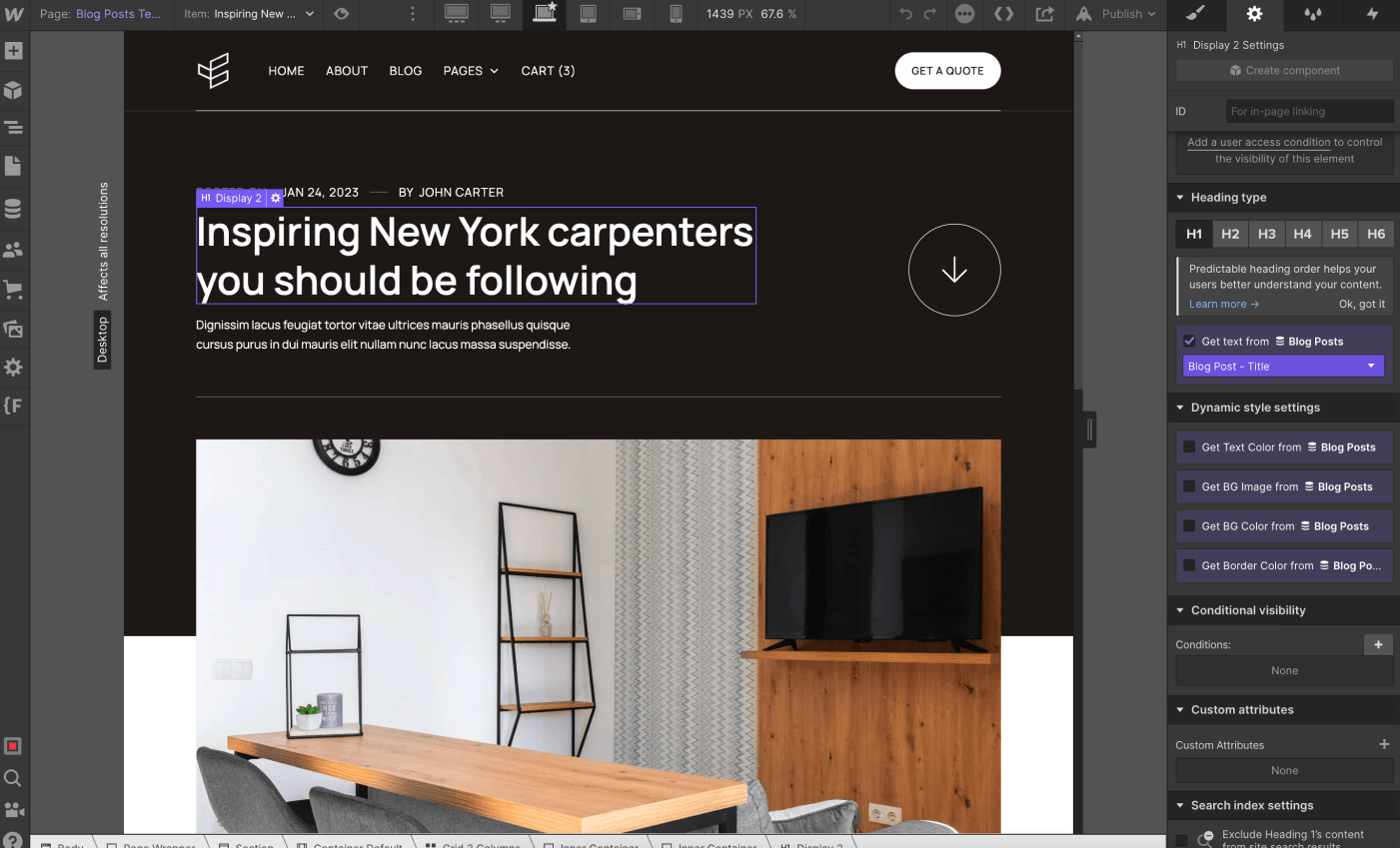Open the Assets panel

14,329
